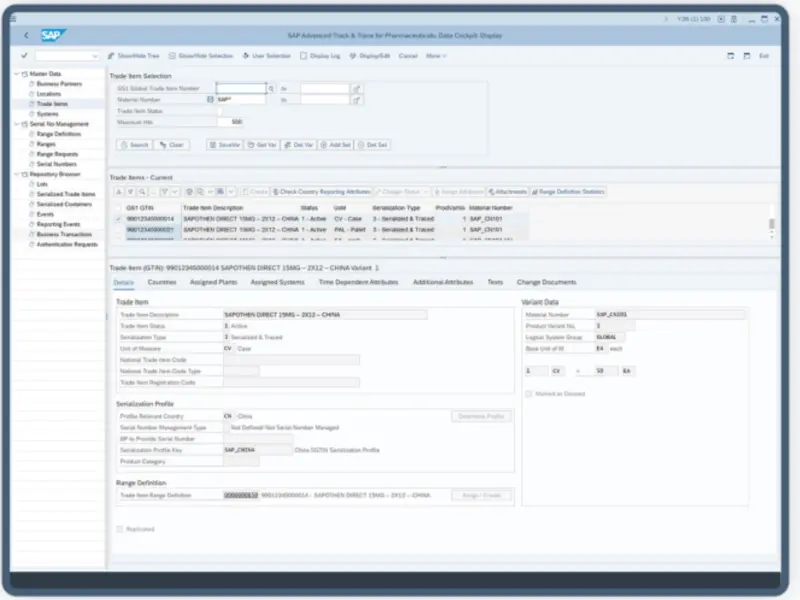Open the Display Log toolbar item
This screenshot has width=800, height=600.
click(x=321, y=56)
